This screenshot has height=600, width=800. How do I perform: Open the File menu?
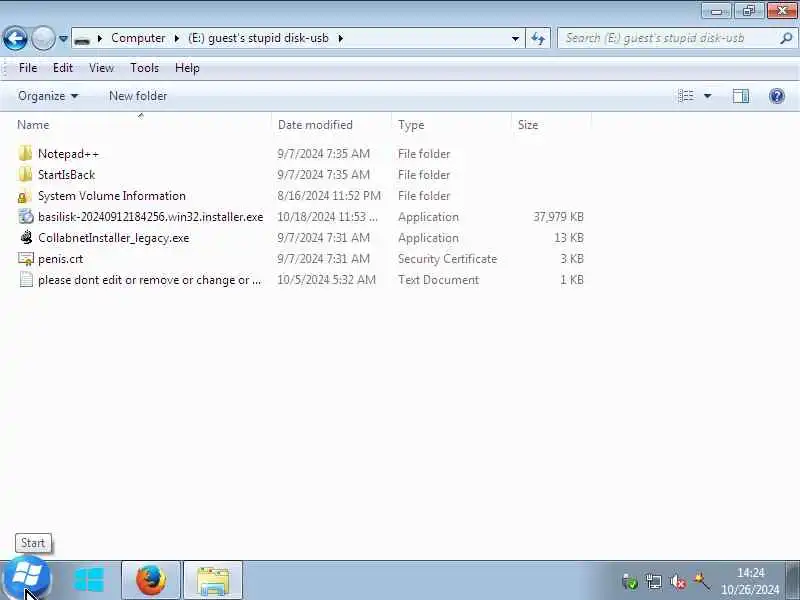coord(28,68)
